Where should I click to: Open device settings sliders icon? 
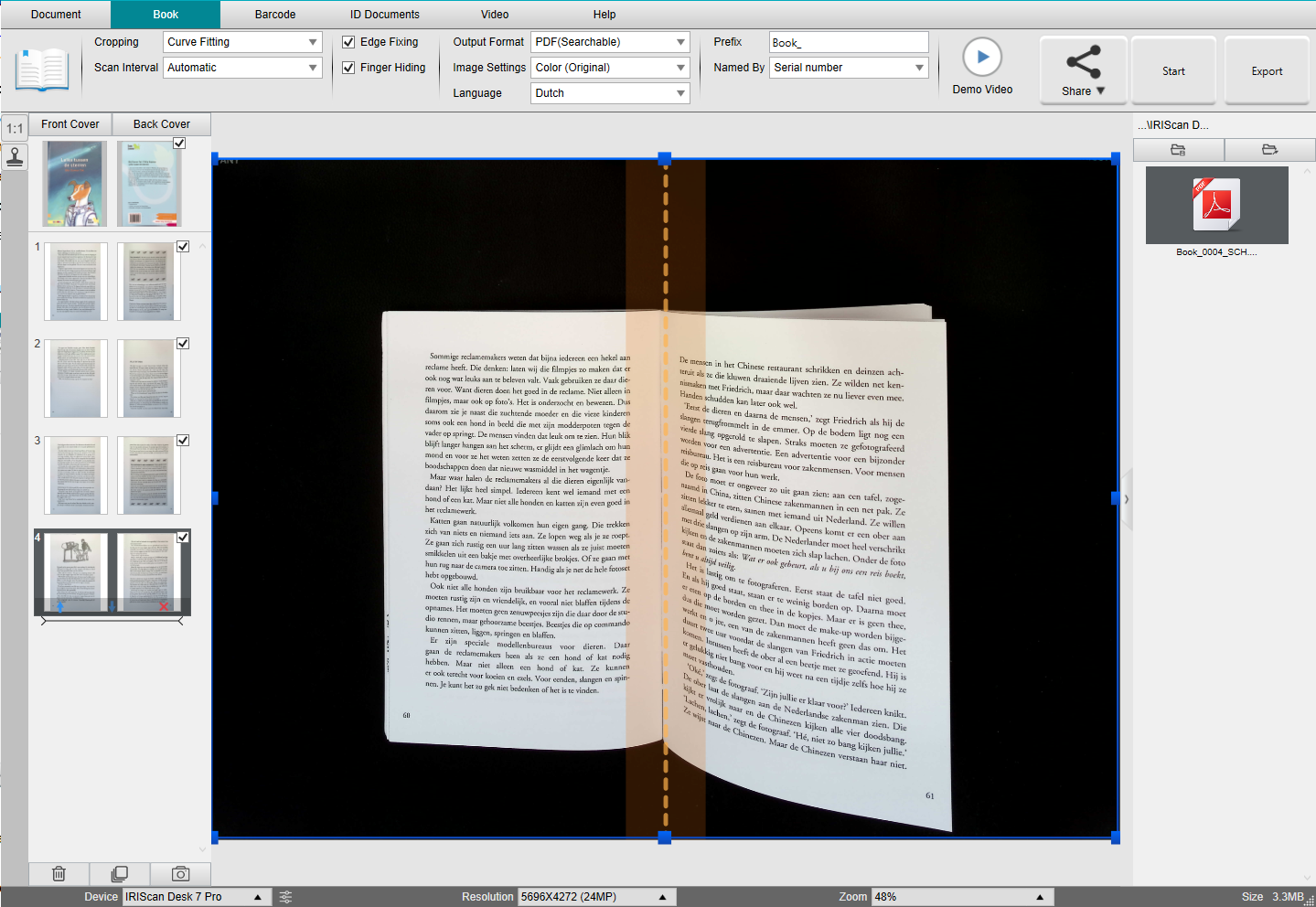[285, 897]
